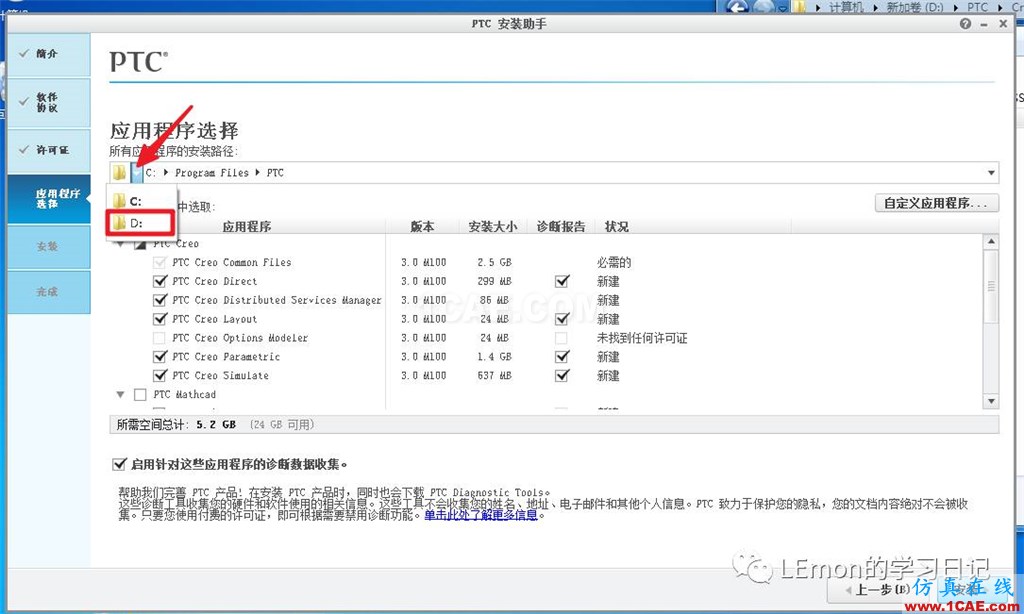The height and width of the screenshot is (614, 1024).
Task: Click 新加卷 (D:) breadcrumb in background Explorer window
Action: [914, 7]
